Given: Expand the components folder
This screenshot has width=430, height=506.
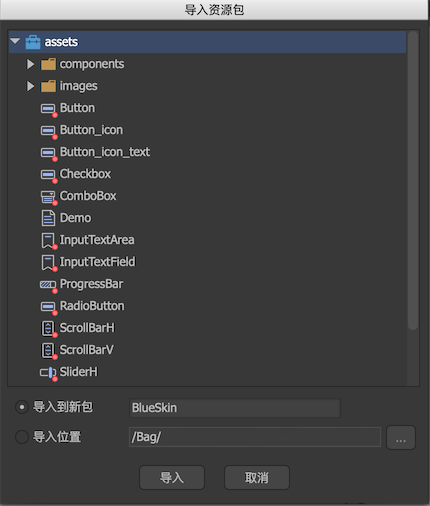Looking at the screenshot, I should (30, 64).
